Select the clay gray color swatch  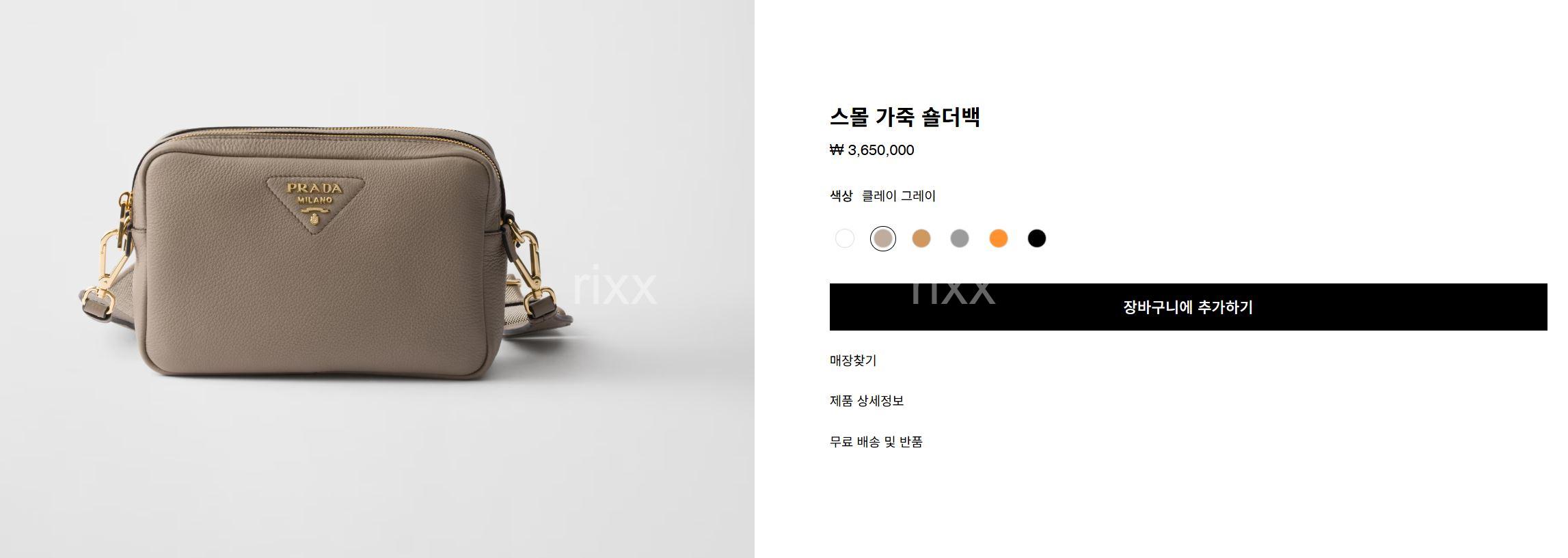point(882,238)
